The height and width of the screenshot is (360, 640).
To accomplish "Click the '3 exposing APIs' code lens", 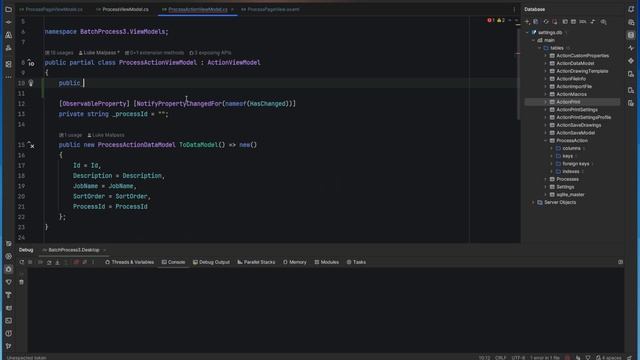I will coord(210,53).
